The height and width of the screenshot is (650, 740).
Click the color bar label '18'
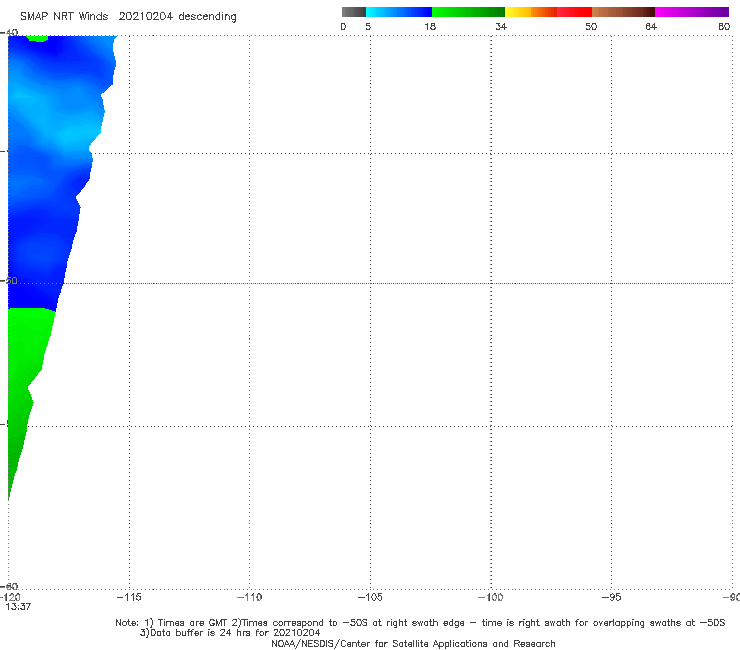430,26
